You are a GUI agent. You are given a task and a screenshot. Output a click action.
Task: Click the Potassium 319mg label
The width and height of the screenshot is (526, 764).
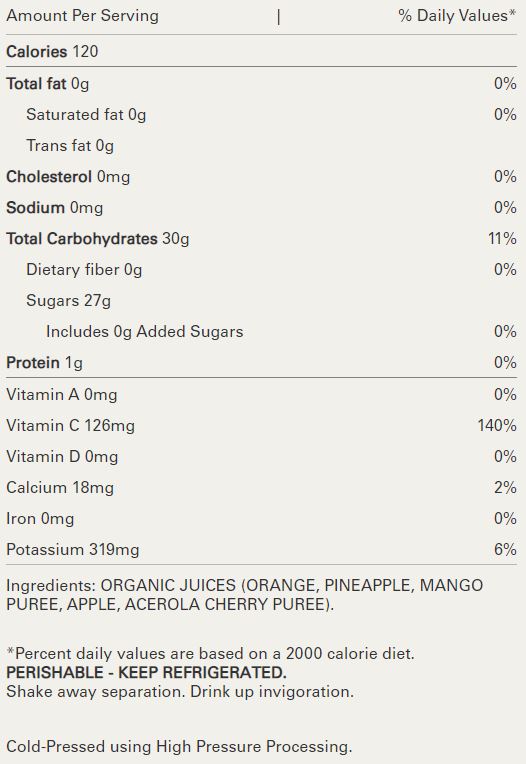(x=73, y=550)
